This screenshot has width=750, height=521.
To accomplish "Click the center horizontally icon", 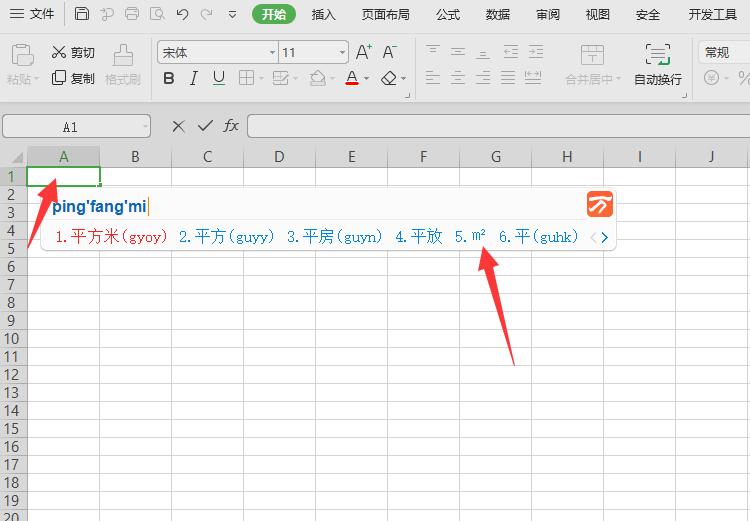I will (x=458, y=78).
